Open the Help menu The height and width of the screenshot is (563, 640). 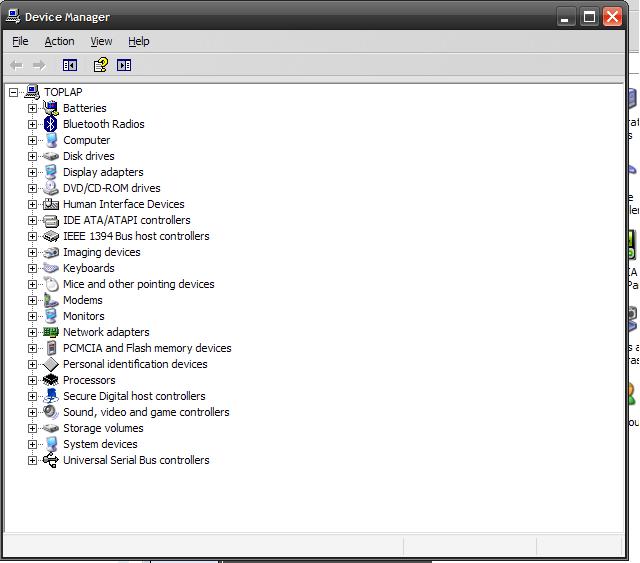pyautogui.click(x=139, y=41)
